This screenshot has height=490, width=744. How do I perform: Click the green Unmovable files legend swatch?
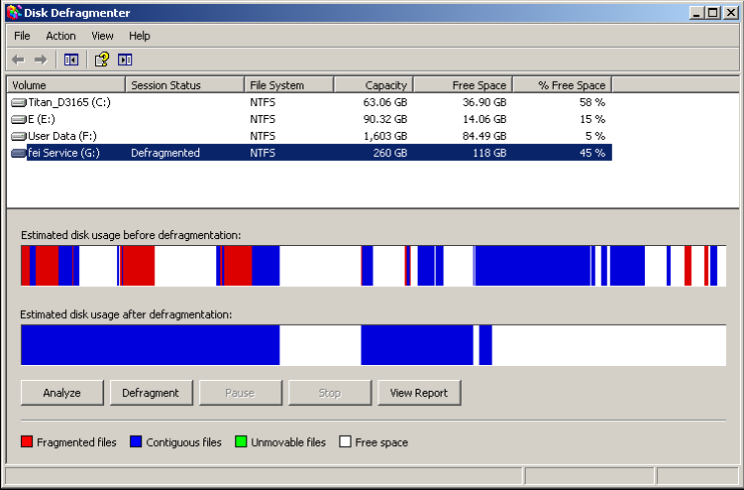tap(241, 442)
